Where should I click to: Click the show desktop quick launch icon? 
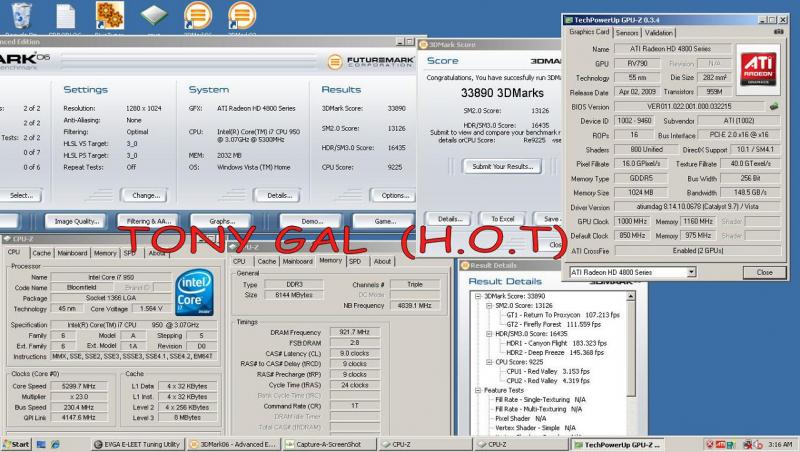pos(41,444)
